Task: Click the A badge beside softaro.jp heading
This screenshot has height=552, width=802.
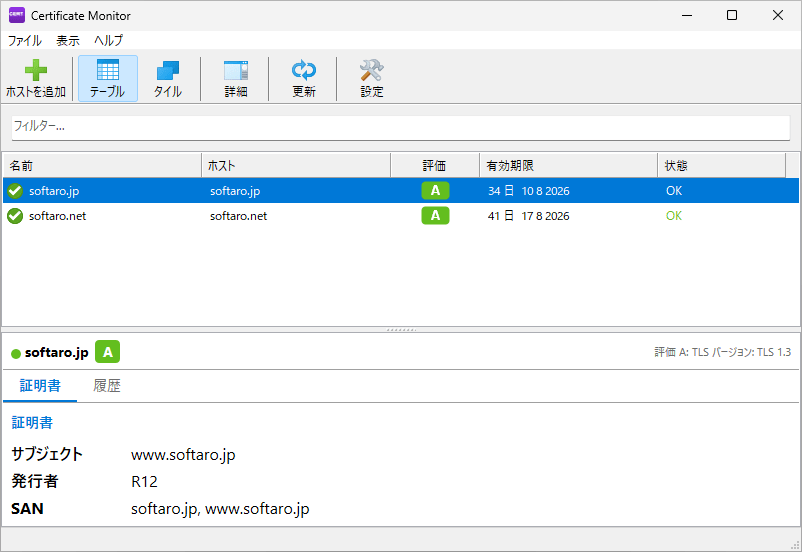Action: pyautogui.click(x=107, y=352)
